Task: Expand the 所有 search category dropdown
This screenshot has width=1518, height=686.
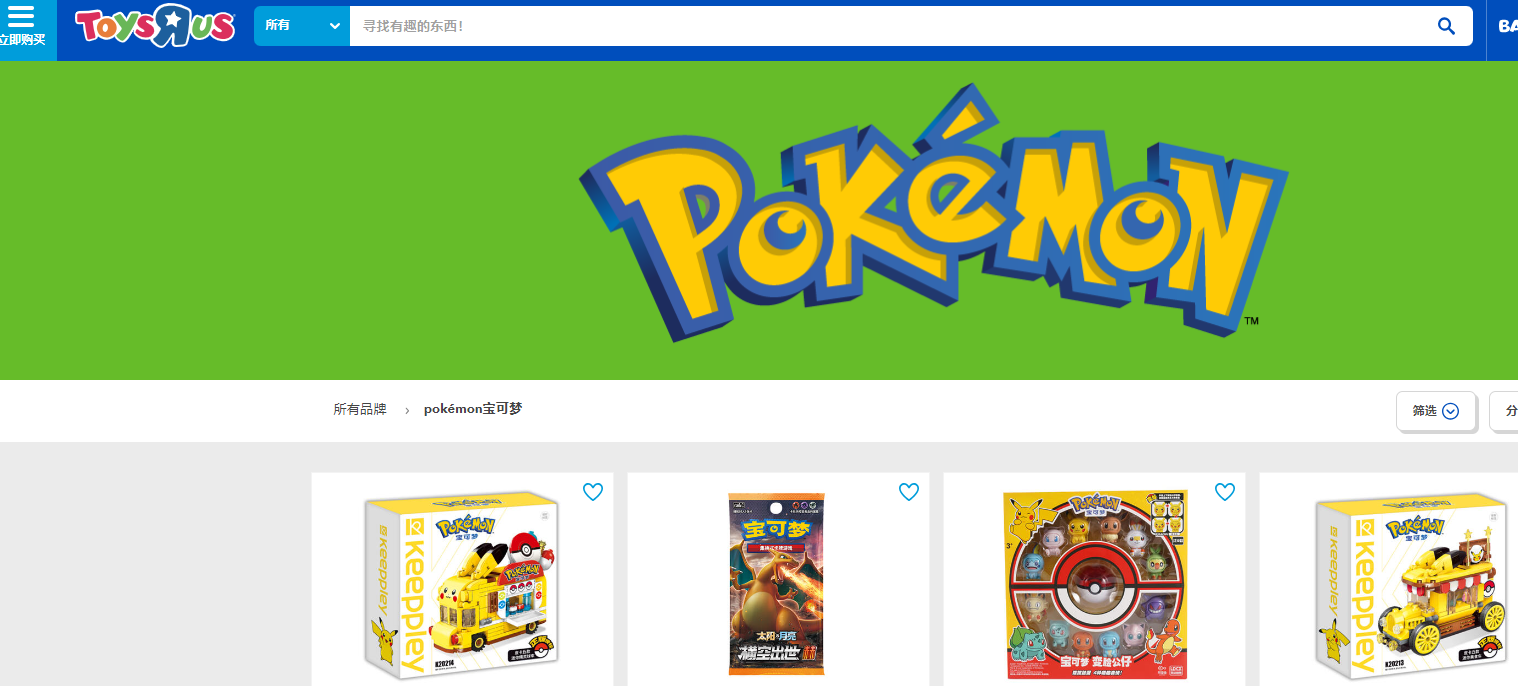Action: (x=301, y=26)
